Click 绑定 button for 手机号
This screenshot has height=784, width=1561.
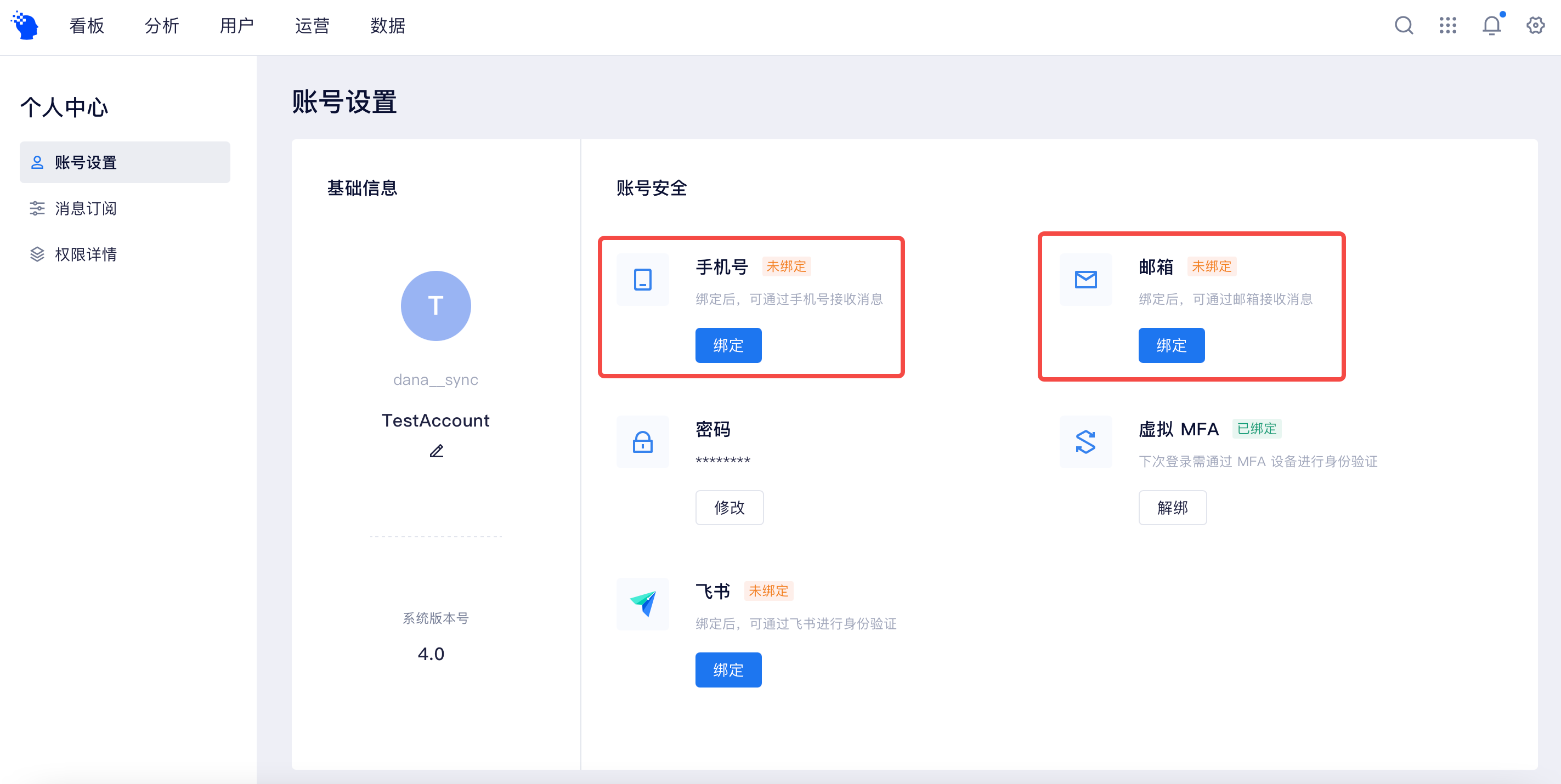tap(728, 345)
